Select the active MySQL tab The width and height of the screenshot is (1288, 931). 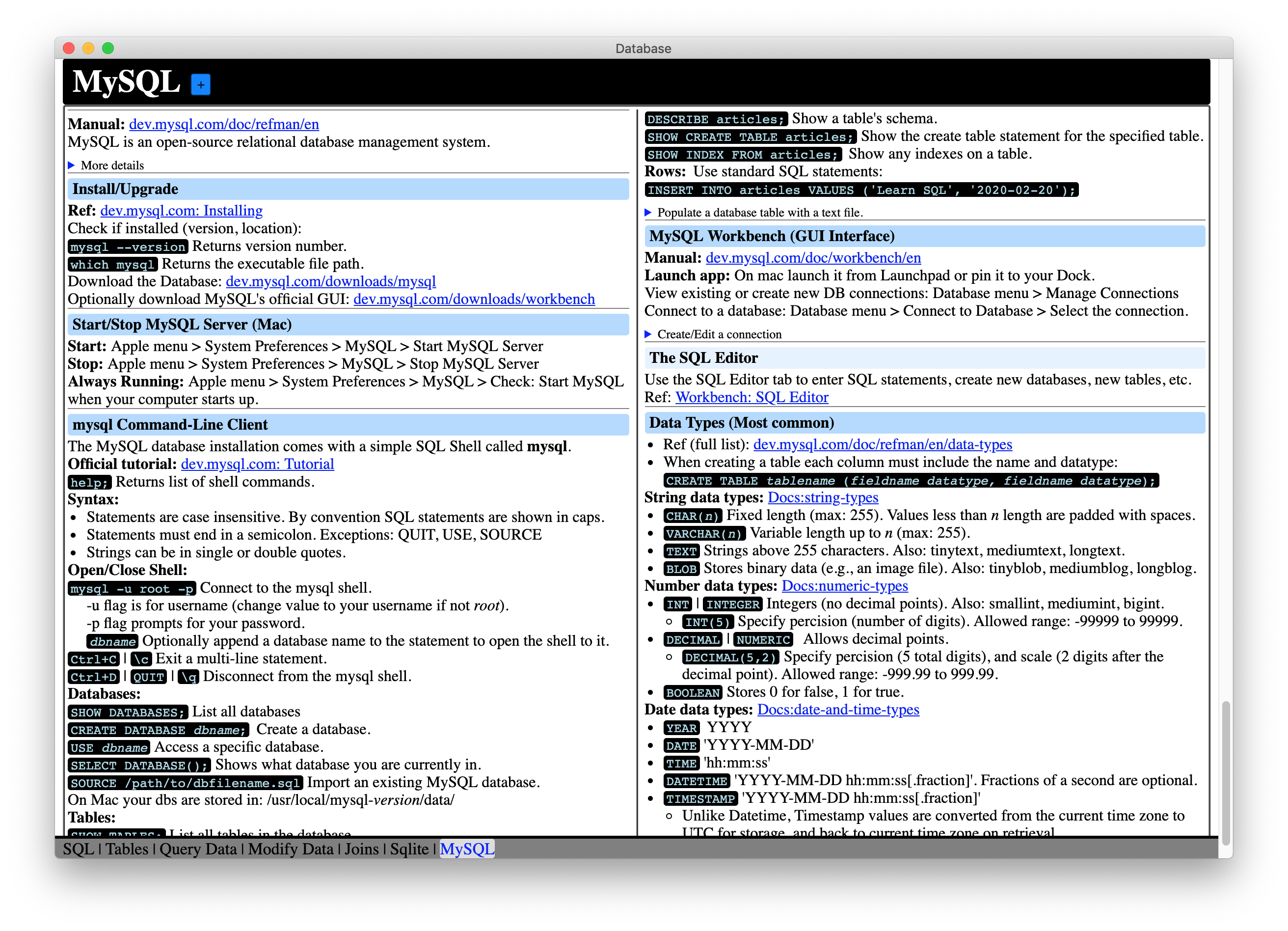click(467, 849)
